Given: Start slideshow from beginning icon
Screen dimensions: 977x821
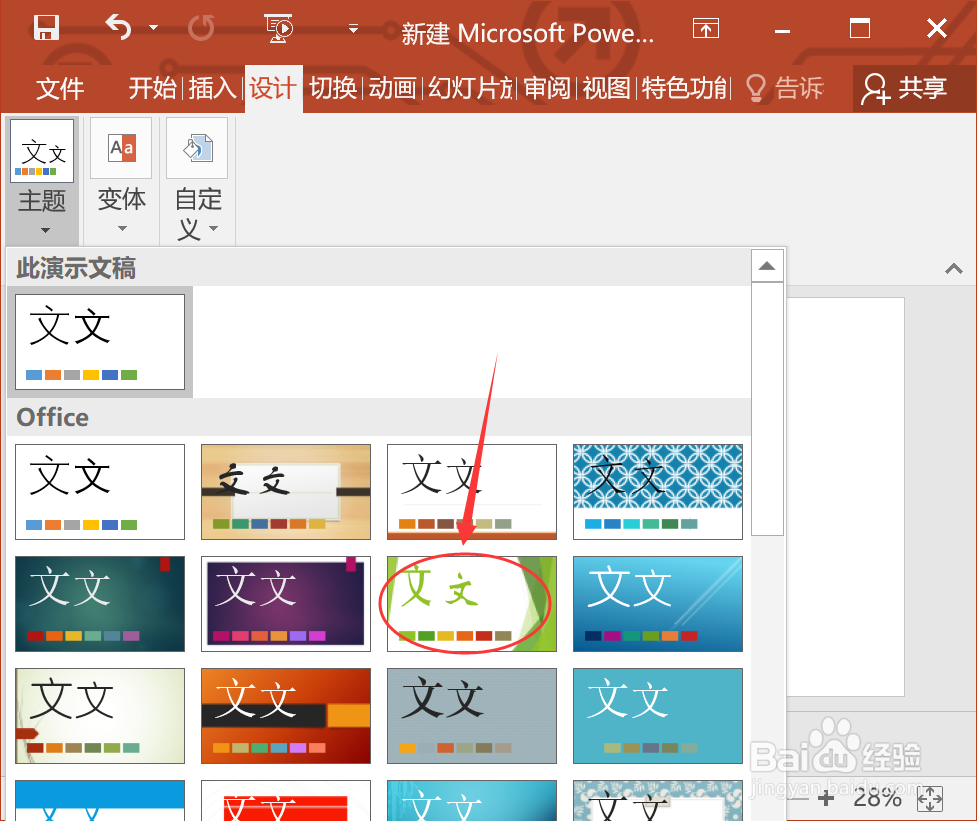Looking at the screenshot, I should (x=279, y=28).
